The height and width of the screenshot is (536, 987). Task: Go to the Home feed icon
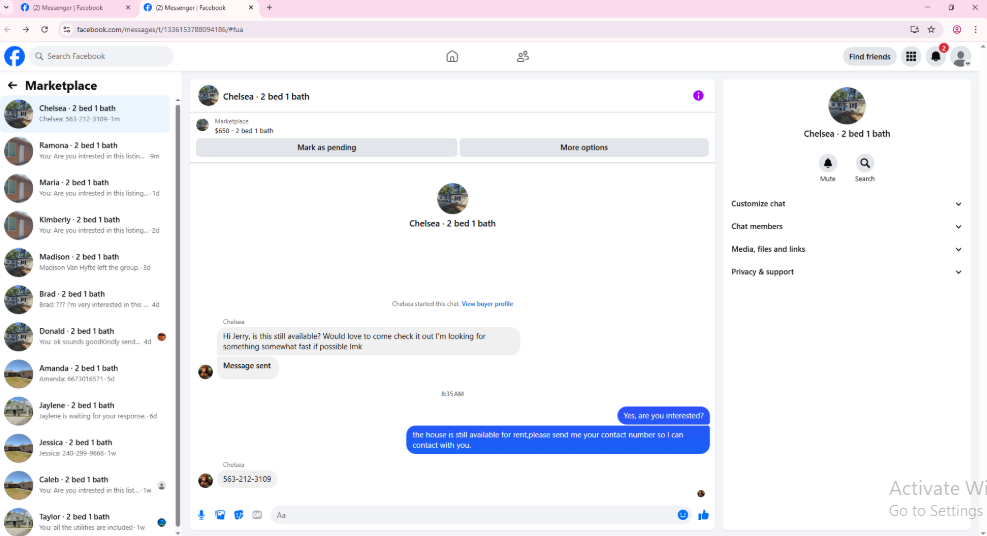click(452, 57)
